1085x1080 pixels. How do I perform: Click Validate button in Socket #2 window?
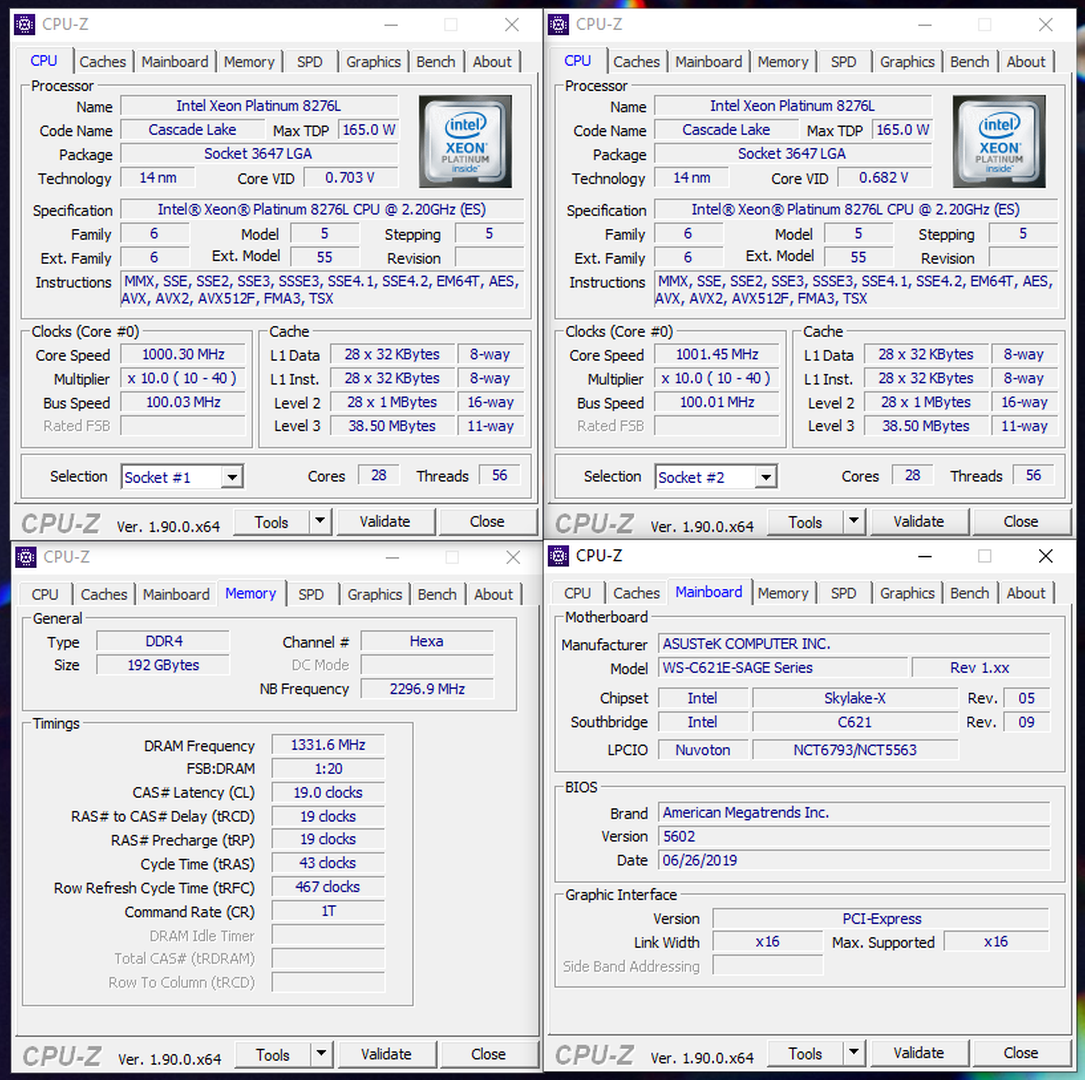pos(918,521)
